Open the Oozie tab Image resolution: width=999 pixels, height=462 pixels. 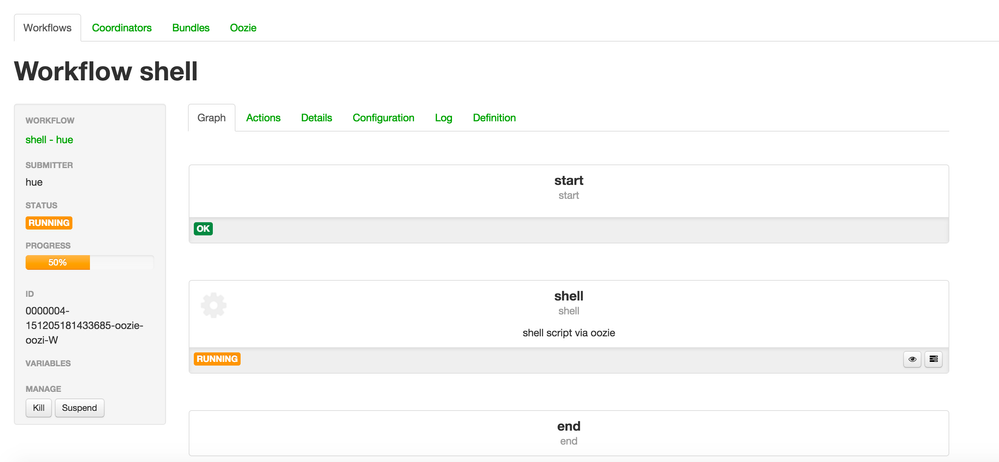(x=243, y=28)
